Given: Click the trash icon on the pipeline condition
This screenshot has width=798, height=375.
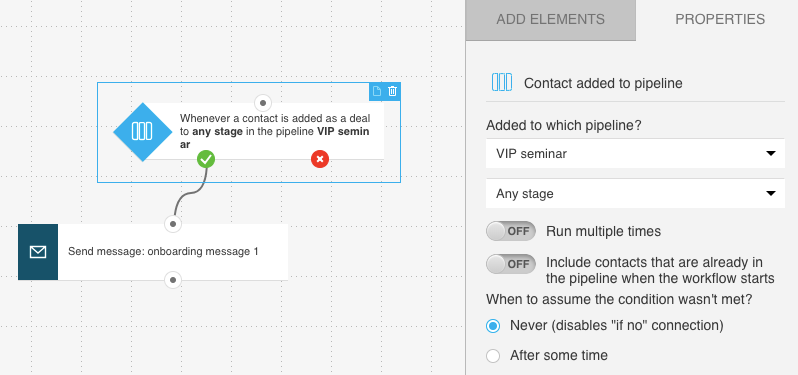Looking at the screenshot, I should pos(392,91).
